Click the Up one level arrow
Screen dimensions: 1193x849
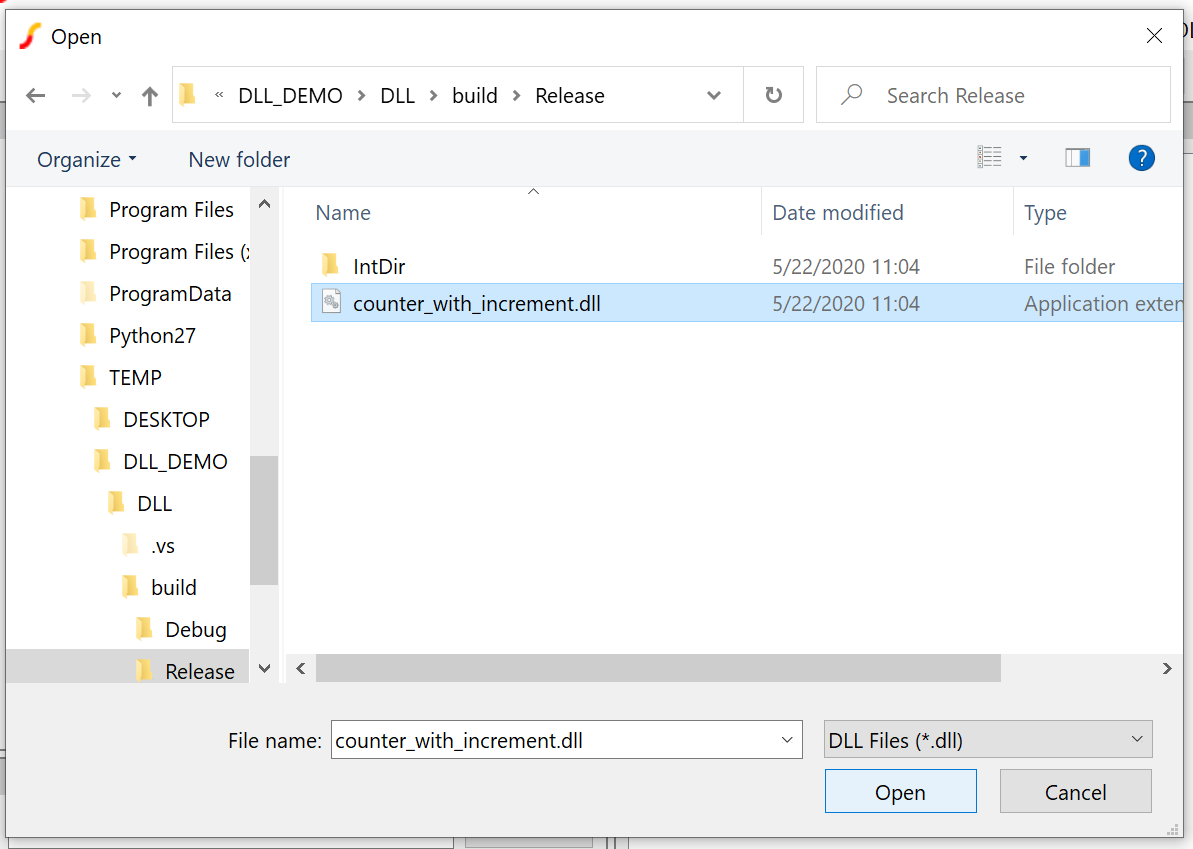pos(150,96)
